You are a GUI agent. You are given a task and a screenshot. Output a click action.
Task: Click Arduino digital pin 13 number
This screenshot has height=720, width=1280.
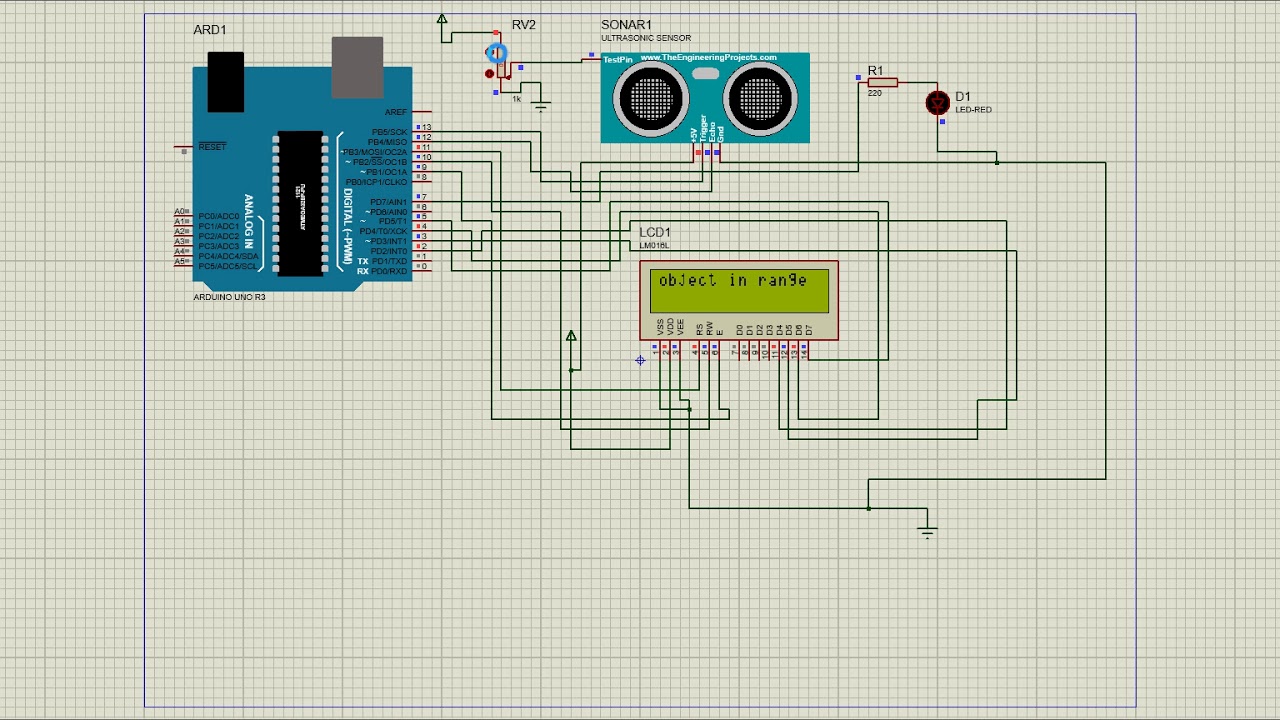coord(427,128)
